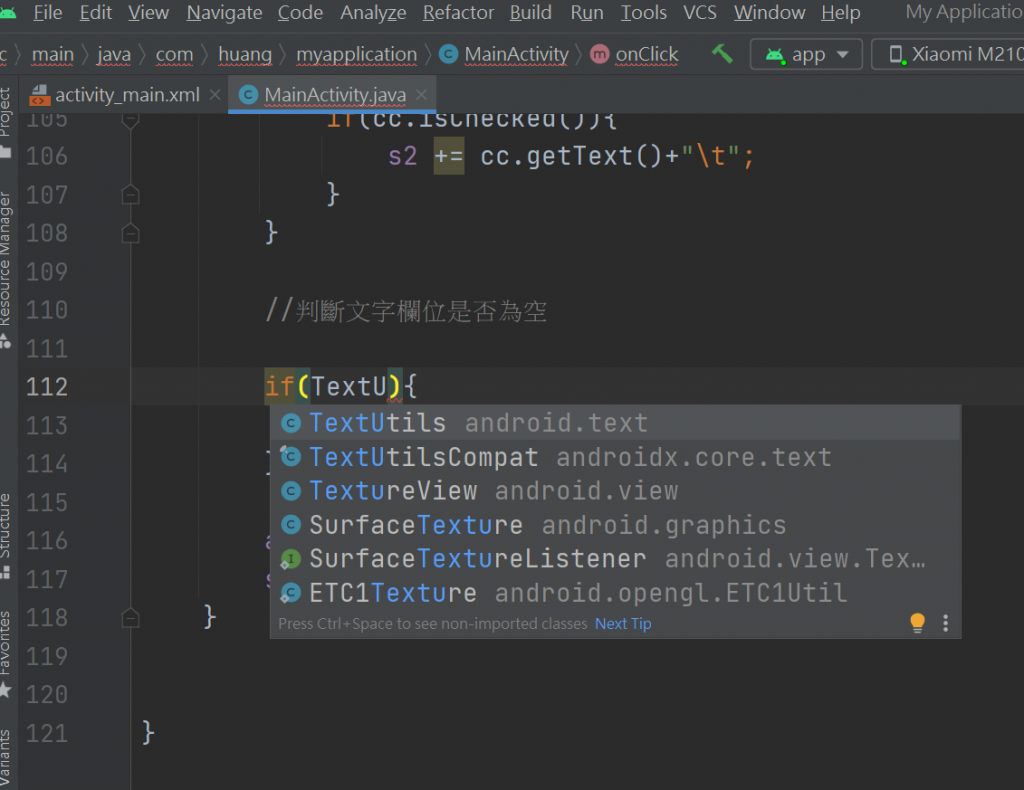Select the SurfaceTexture android.graphics suggestion
Screen dimensions: 1024x790
615,525
